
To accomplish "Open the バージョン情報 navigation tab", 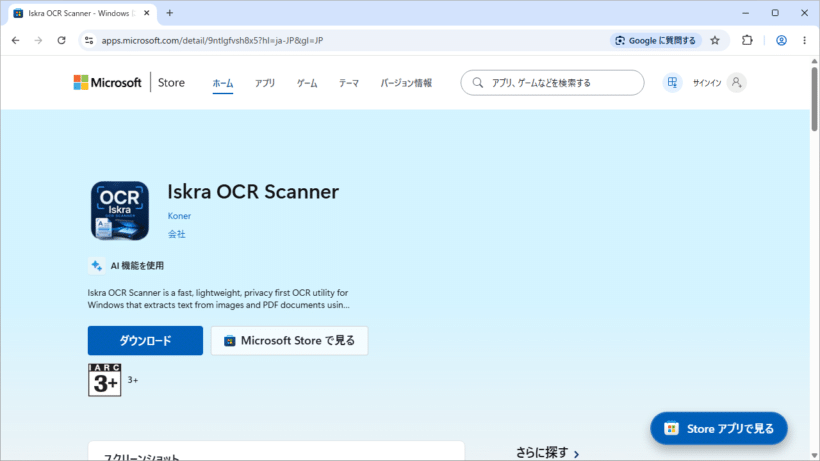I will coord(406,83).
